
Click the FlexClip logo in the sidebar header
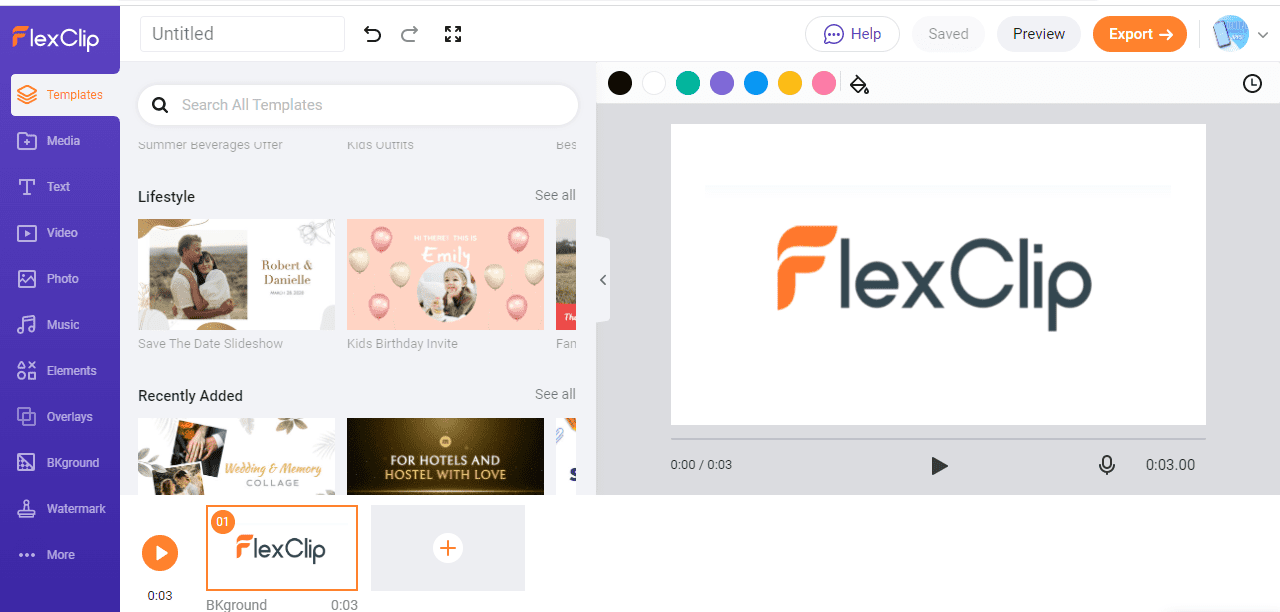click(56, 38)
